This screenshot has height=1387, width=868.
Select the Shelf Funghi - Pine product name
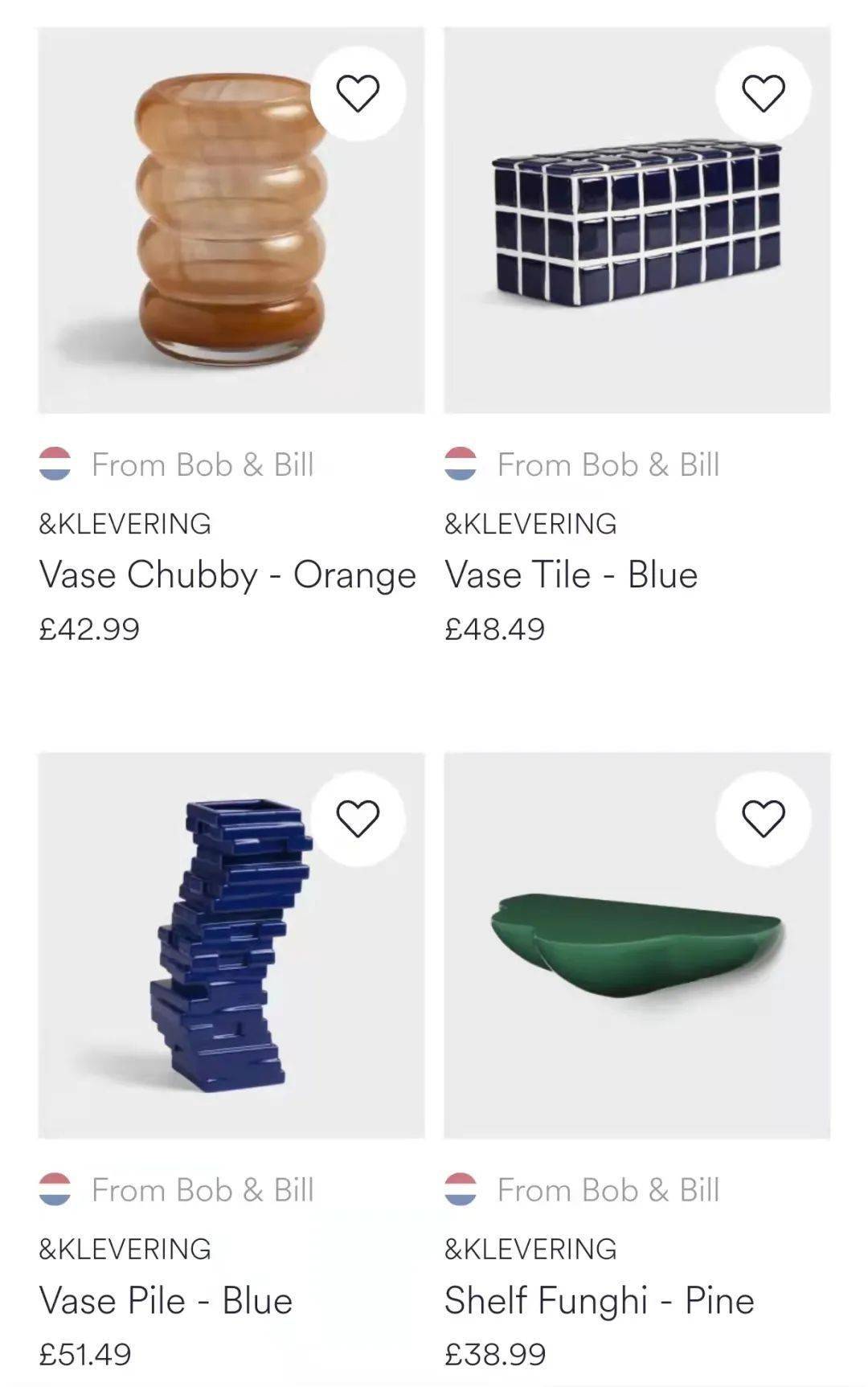599,1300
